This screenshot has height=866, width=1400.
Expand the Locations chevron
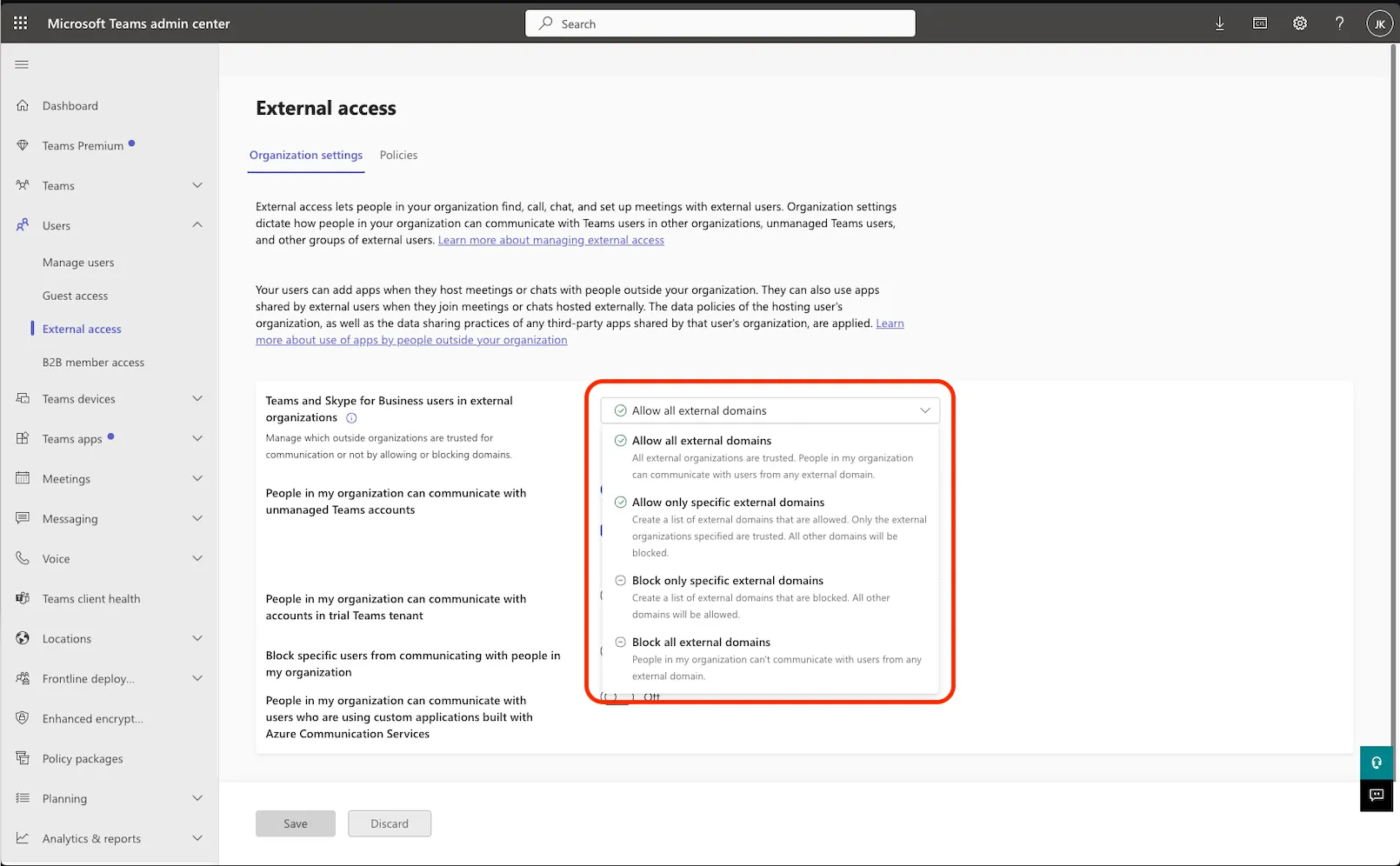tap(197, 638)
